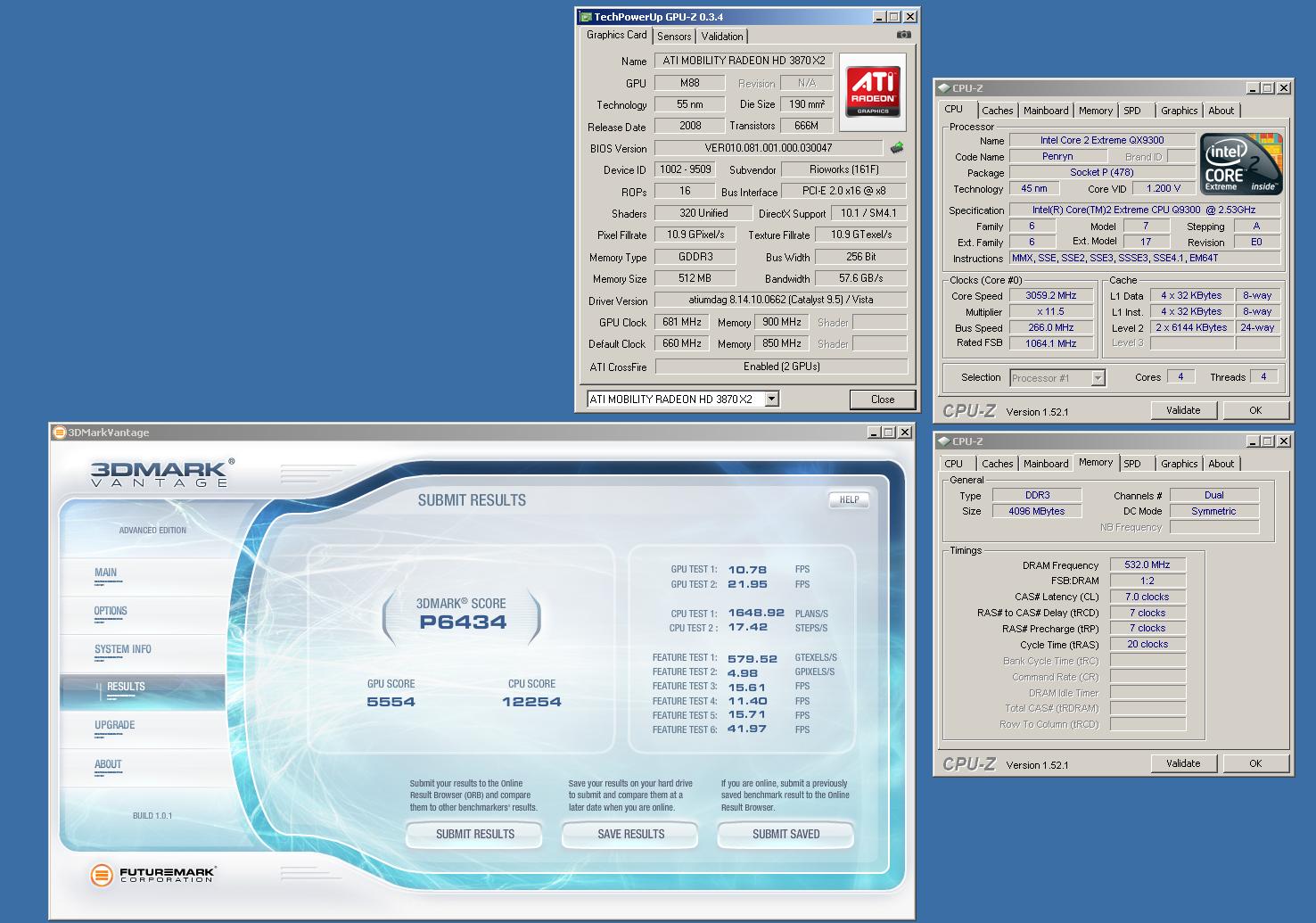1316x923 pixels.
Task: Click OK in the bottom CPU-Z window
Action: tap(1255, 763)
